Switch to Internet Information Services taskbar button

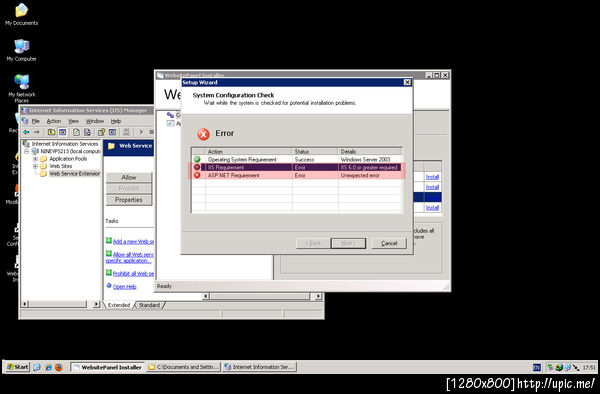point(259,367)
